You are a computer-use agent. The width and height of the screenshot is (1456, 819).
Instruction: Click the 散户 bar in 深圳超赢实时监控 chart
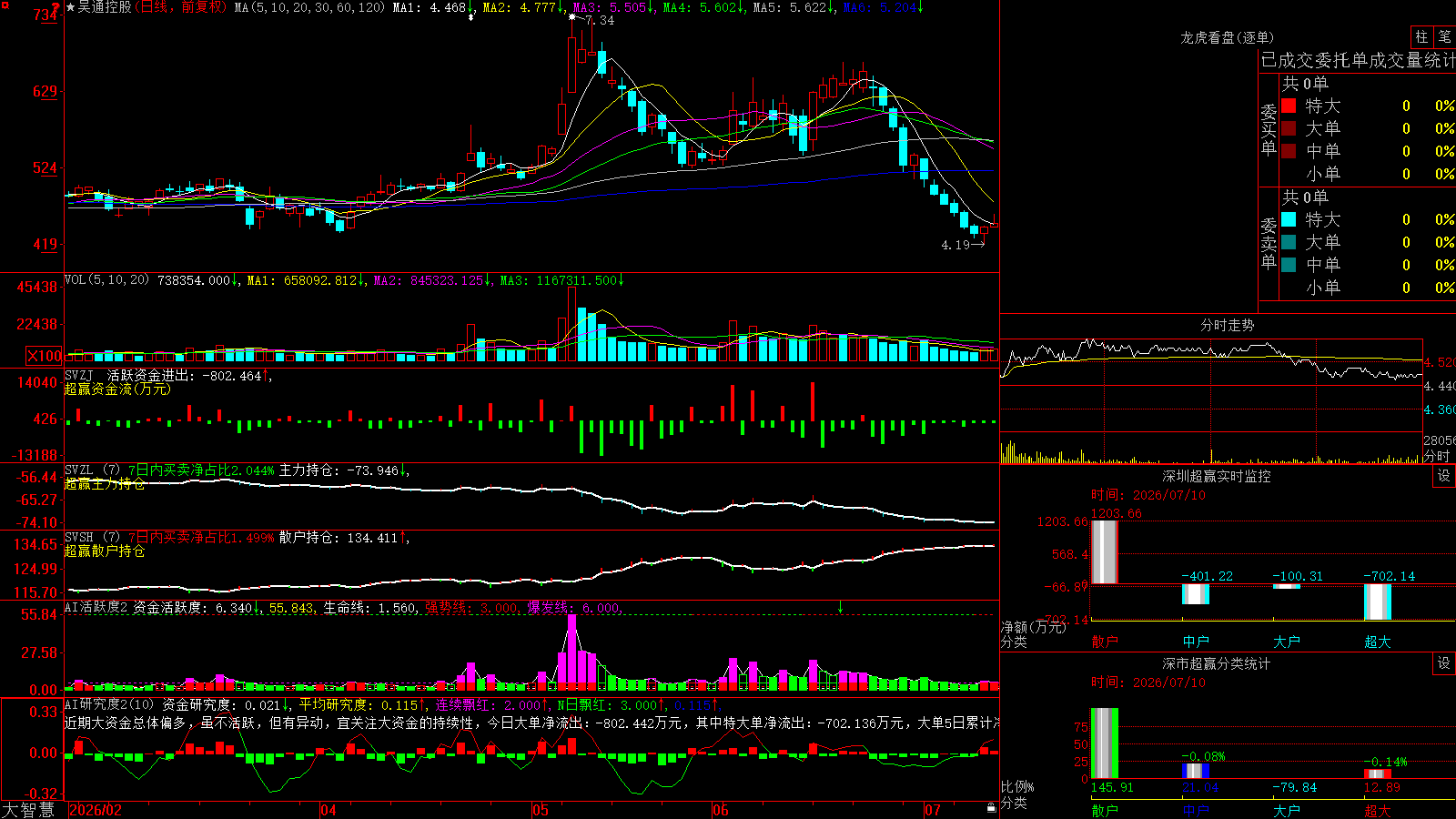[1105, 551]
